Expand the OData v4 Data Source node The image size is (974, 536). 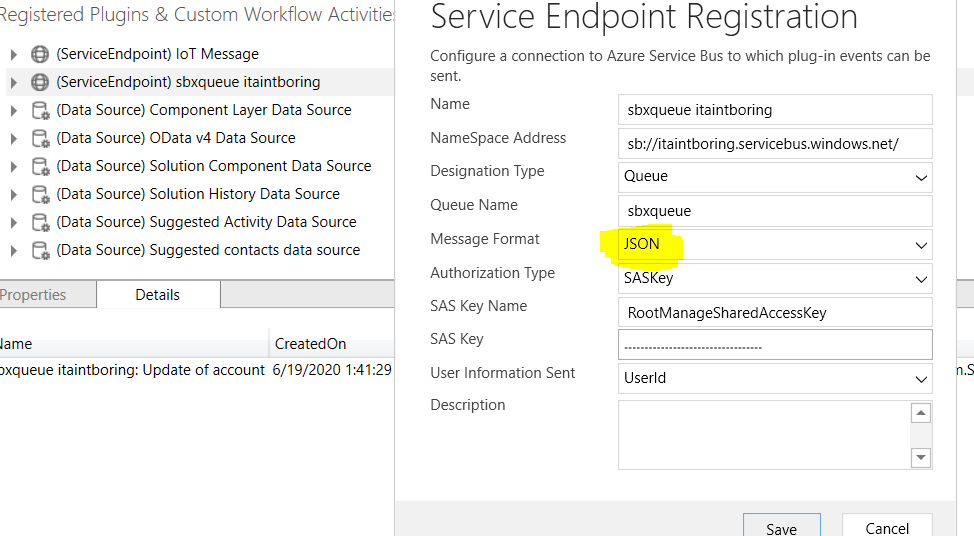[14, 139]
